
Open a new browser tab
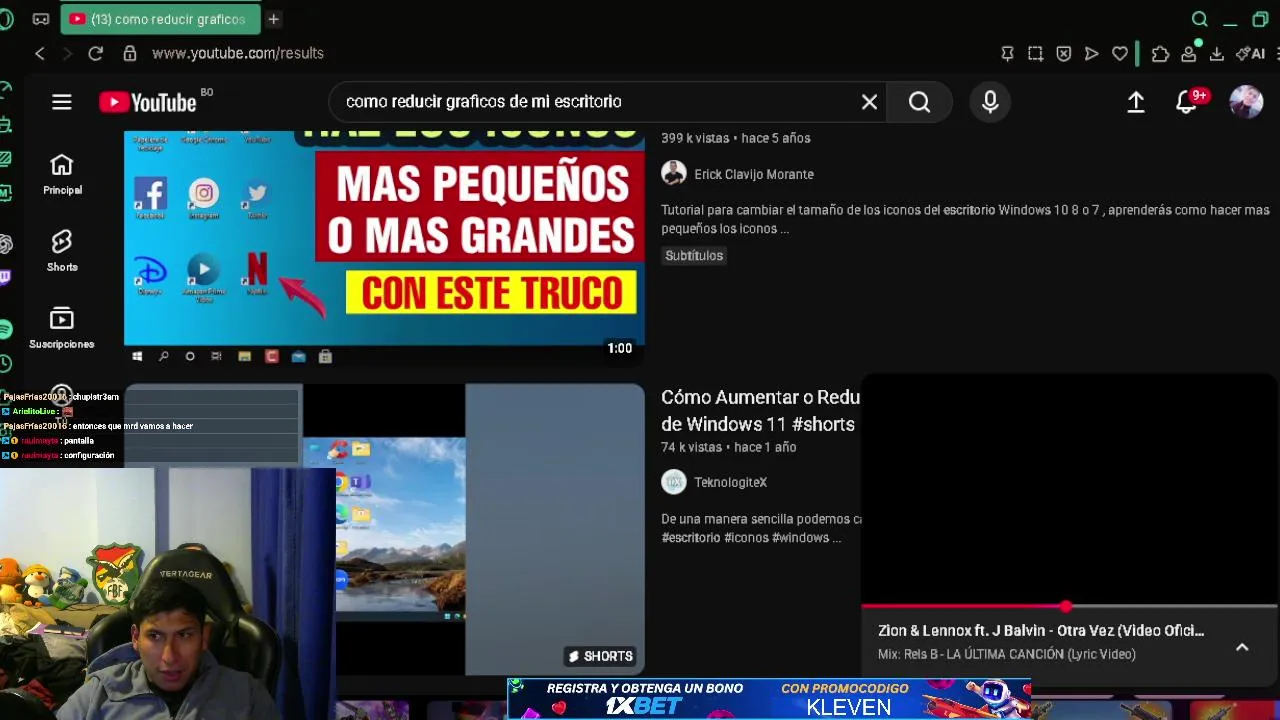(273, 19)
